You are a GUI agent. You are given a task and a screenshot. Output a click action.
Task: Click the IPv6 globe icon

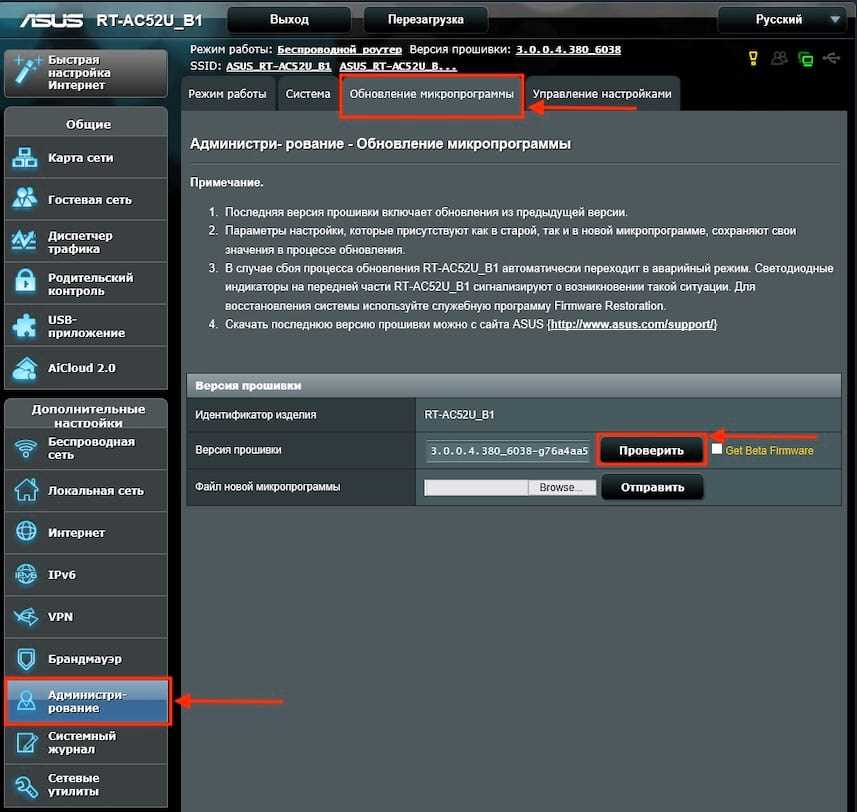[x=26, y=574]
